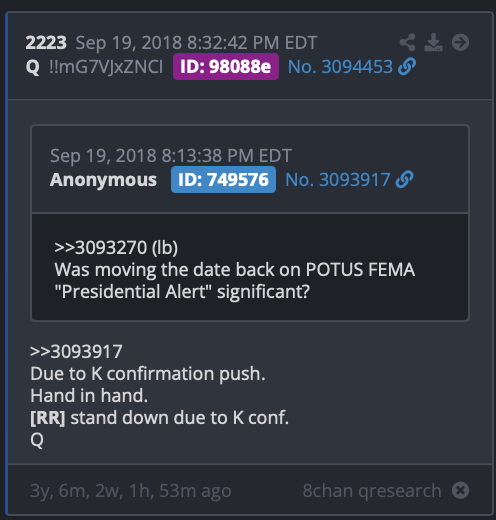This screenshot has width=496, height=520.
Task: Click the Q tripcode !!mG7VJxZNCI
Action: pyautogui.click(x=106, y=67)
